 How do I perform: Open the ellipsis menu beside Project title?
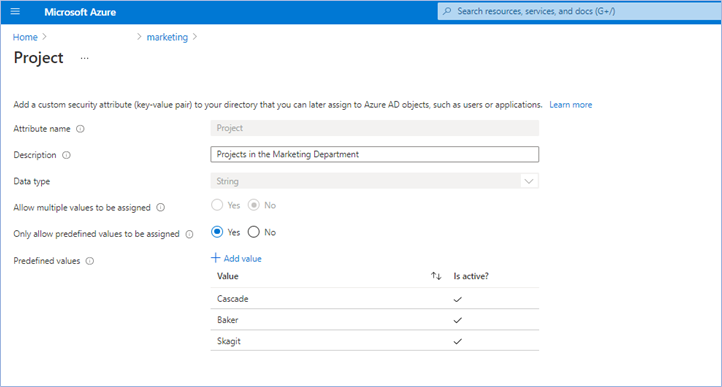click(x=84, y=59)
